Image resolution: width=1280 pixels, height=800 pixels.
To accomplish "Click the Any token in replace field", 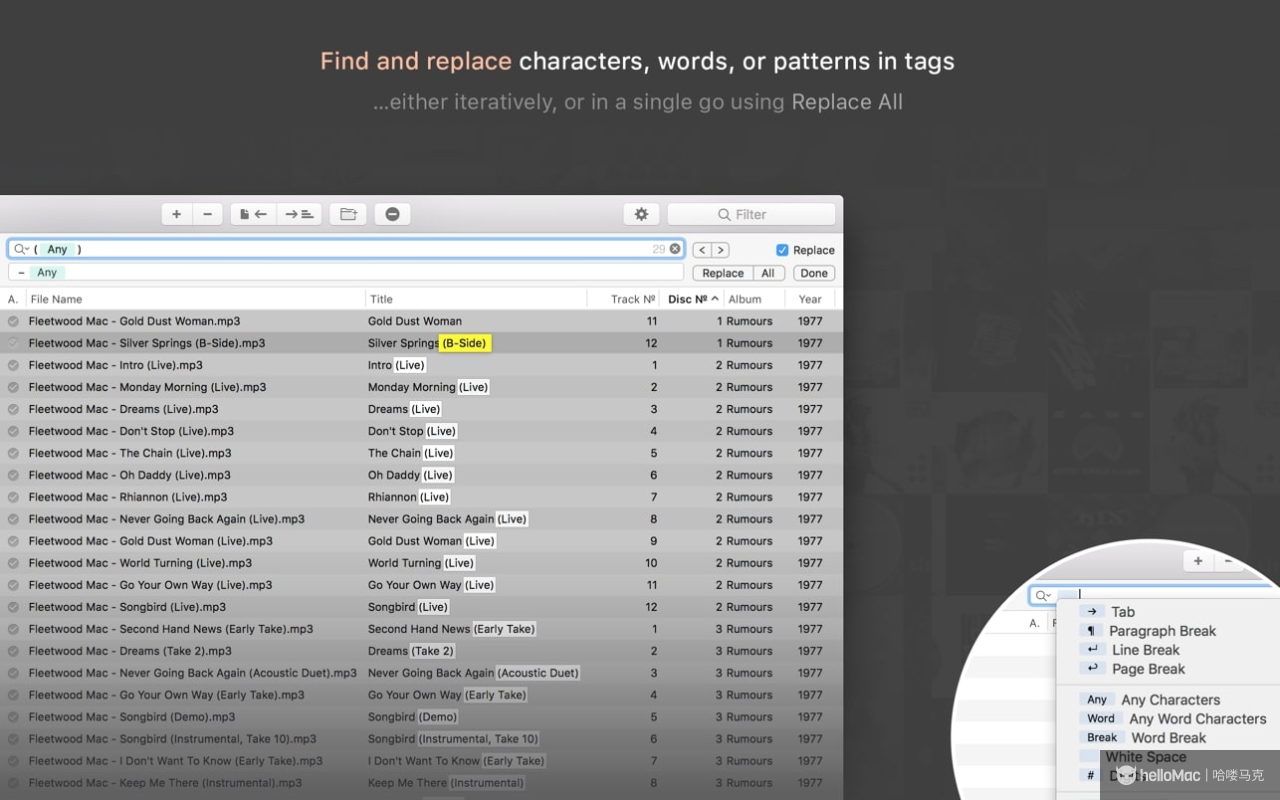I will click(47, 272).
